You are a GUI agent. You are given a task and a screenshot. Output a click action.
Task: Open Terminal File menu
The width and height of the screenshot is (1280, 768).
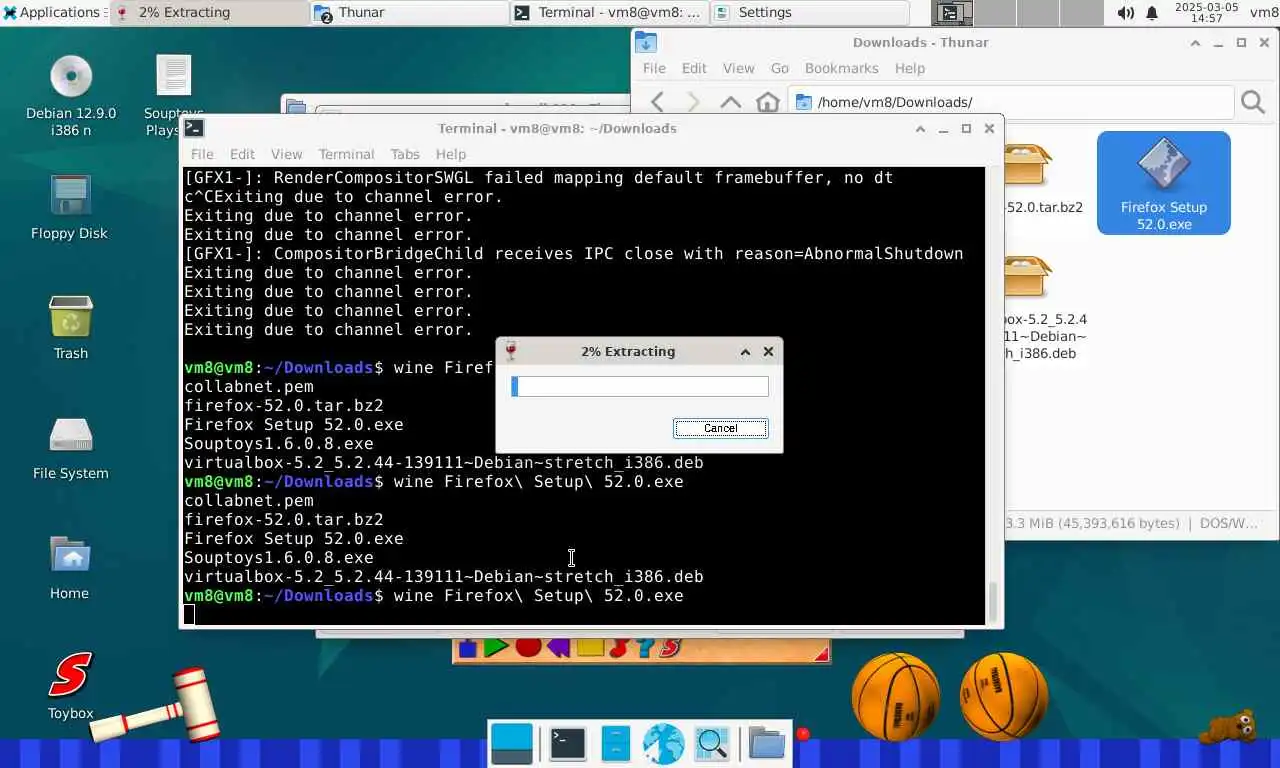coord(202,154)
